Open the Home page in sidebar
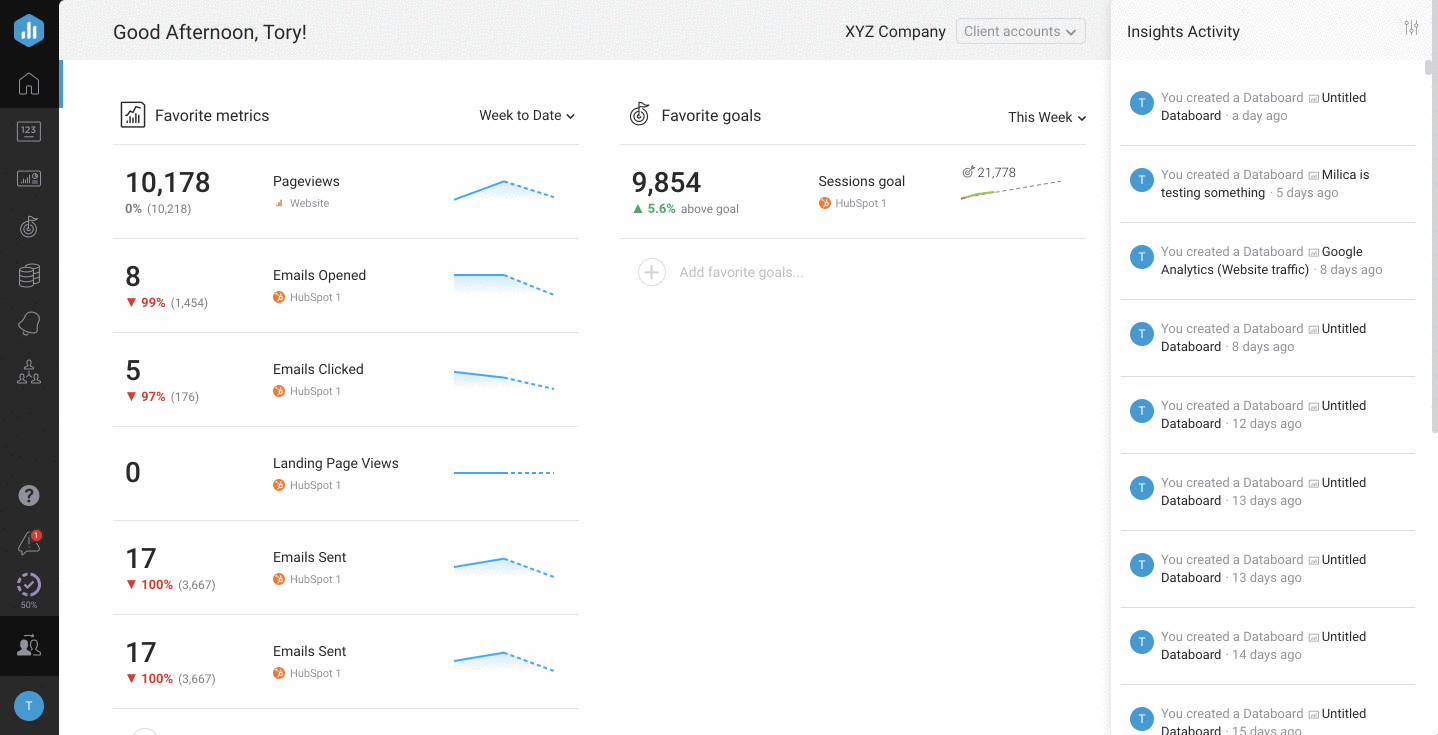 point(29,84)
